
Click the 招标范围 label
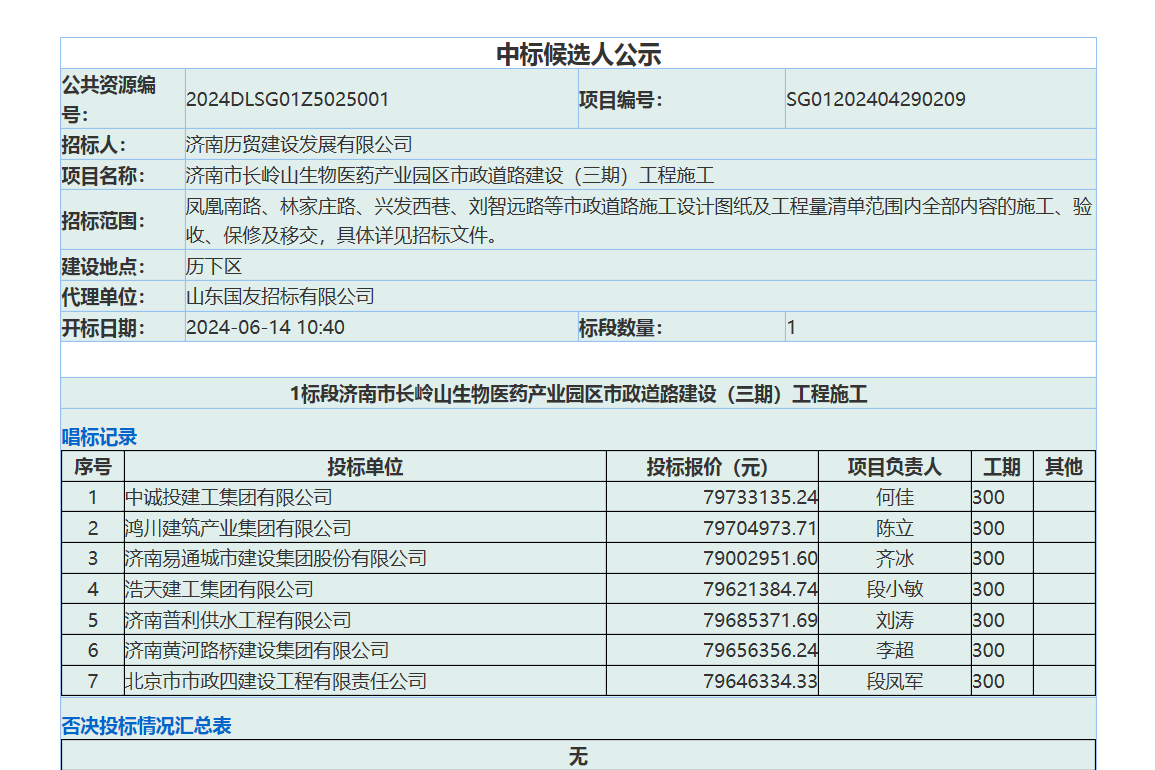[x=103, y=221]
